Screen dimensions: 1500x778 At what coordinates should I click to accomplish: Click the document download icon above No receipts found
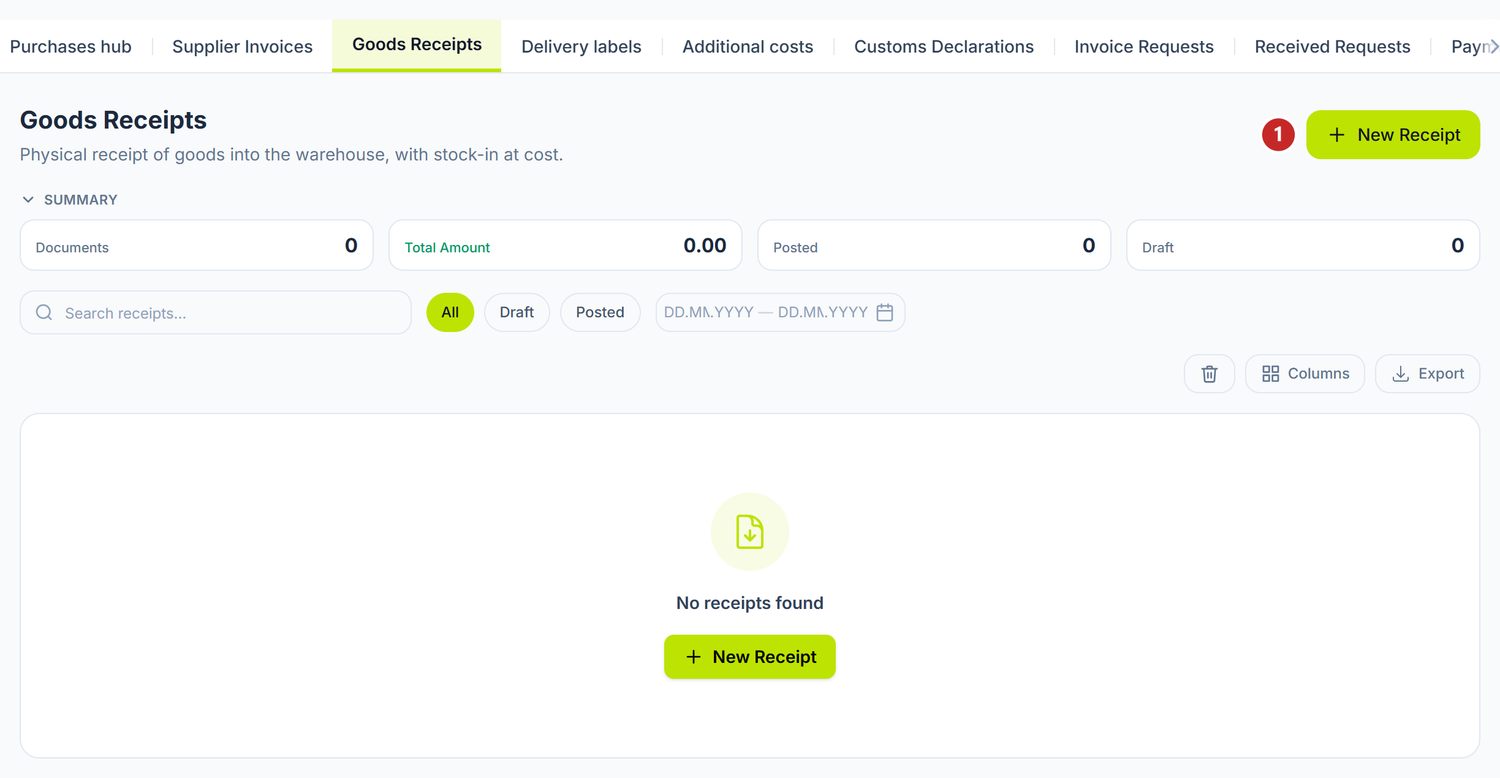(750, 532)
